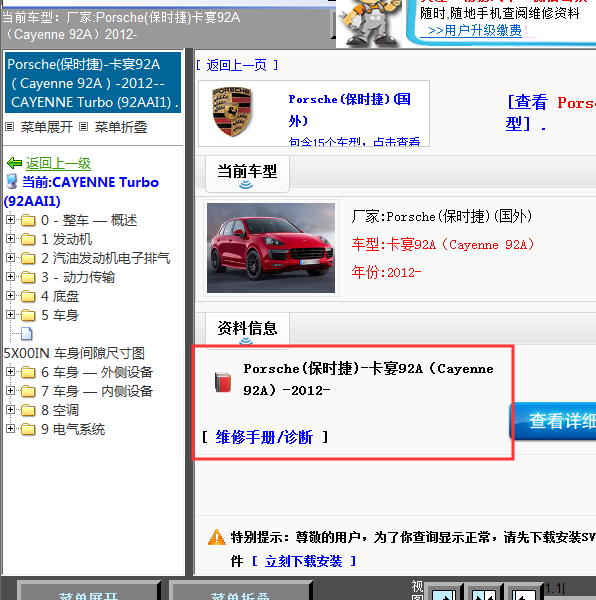Viewport: 596px width, 600px height.
Task: Click the bottom 菜单折叠 button
Action: click(x=240, y=590)
